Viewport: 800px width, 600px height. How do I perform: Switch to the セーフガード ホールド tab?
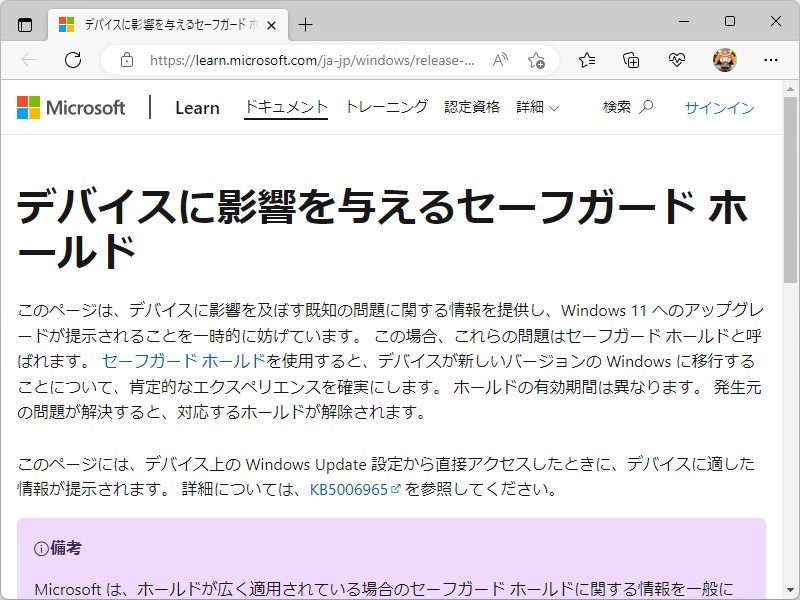pos(170,23)
